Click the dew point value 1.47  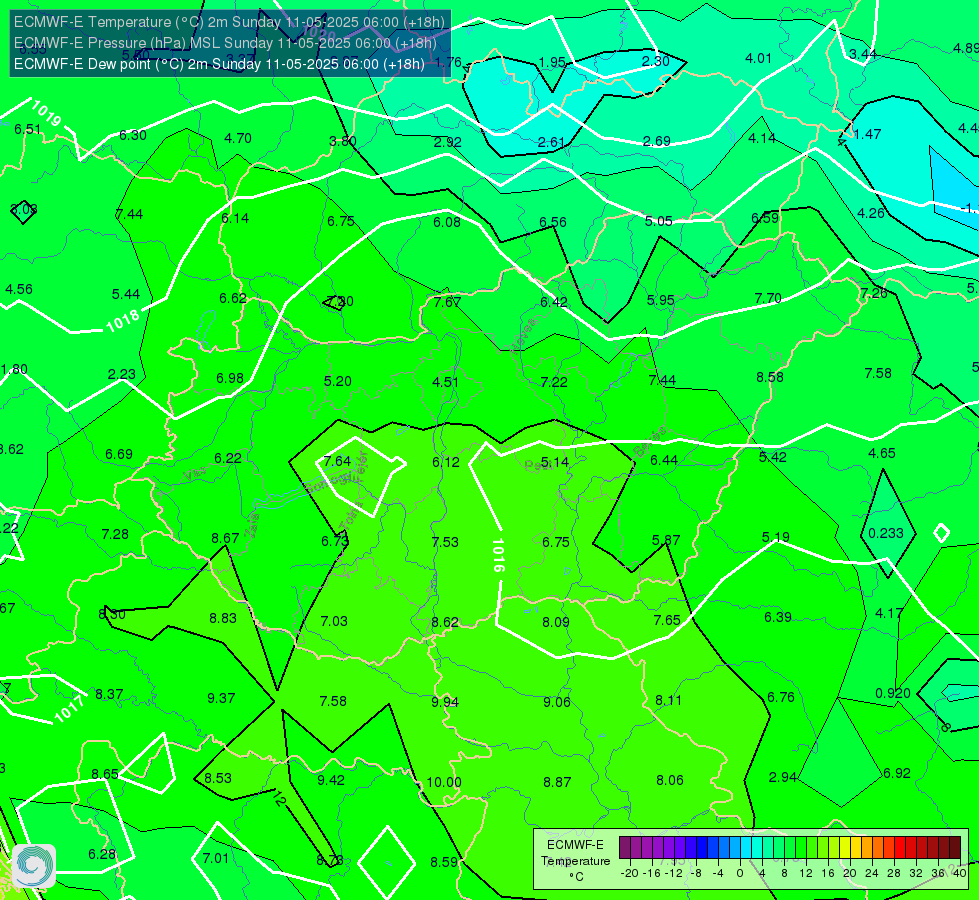click(x=867, y=134)
